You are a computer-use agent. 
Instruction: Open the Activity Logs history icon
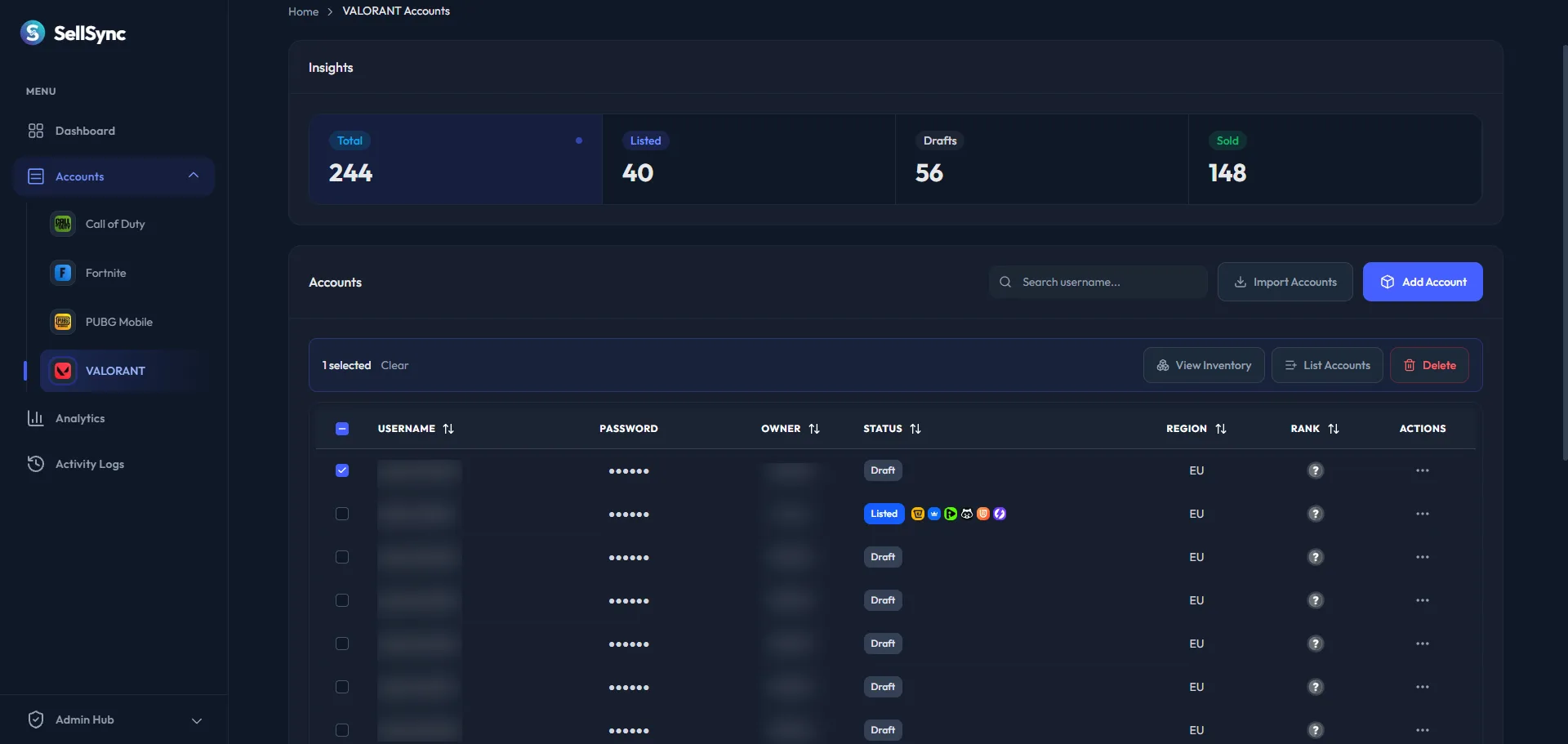click(x=36, y=464)
